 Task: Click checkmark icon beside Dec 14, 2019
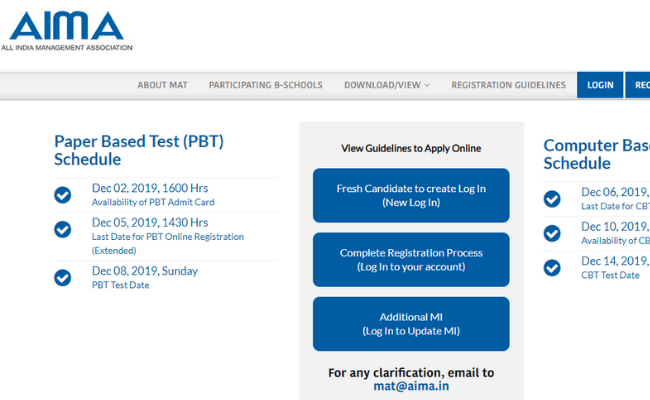[x=552, y=268]
